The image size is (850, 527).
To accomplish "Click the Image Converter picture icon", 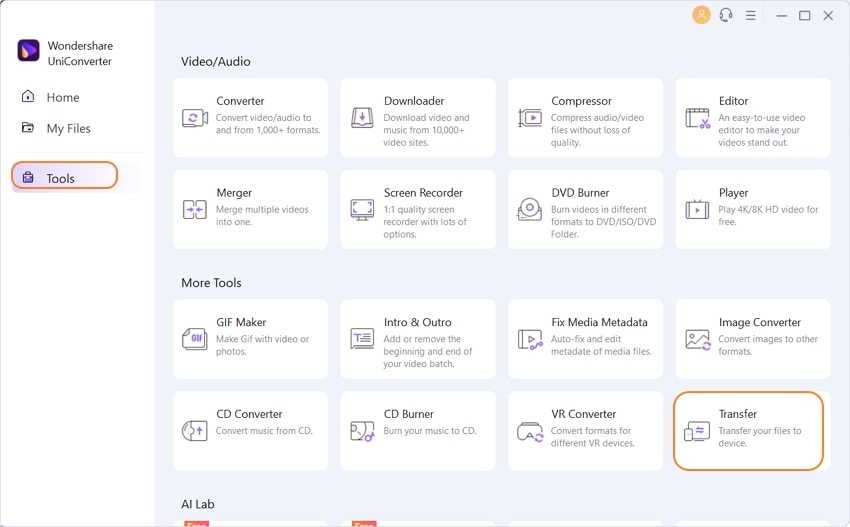I will pyautogui.click(x=698, y=339).
